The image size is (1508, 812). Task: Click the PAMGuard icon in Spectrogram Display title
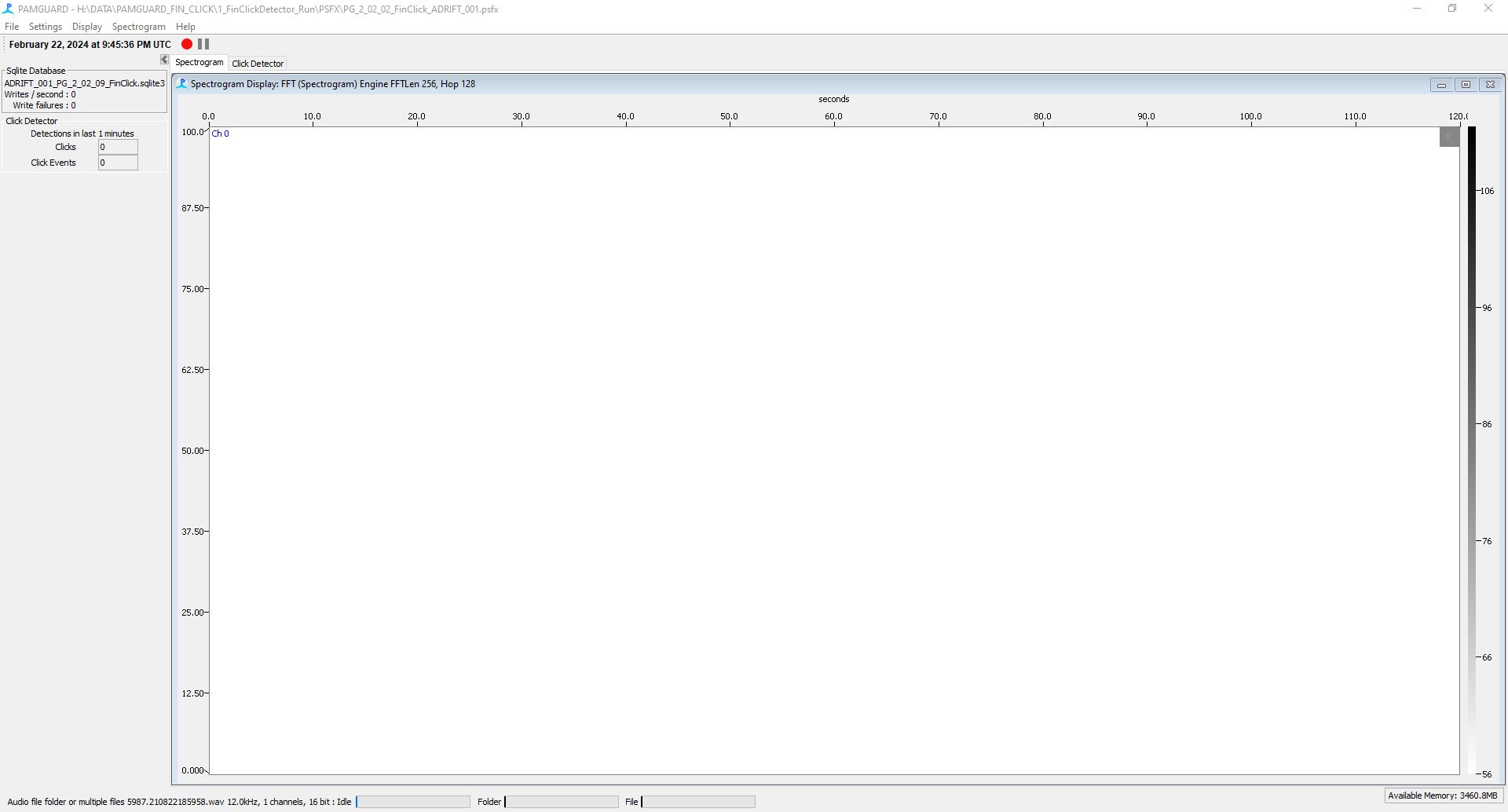point(182,84)
